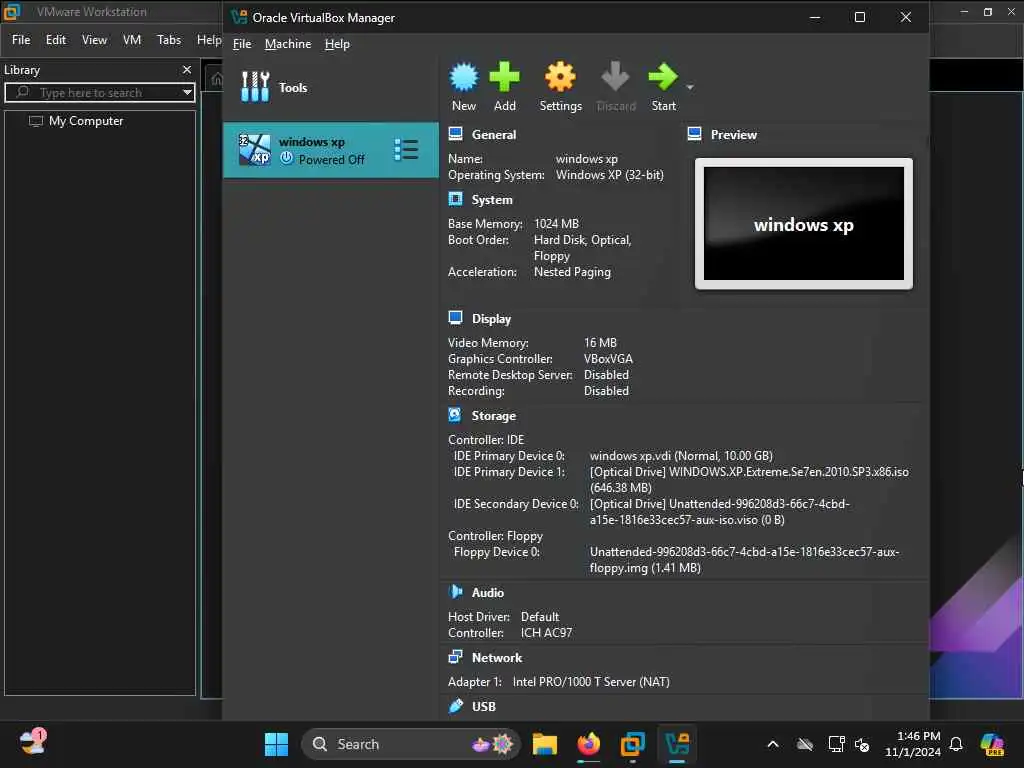This screenshot has height=768, width=1024.
Task: Open the weather widget on the taskbar
Action: click(33, 743)
